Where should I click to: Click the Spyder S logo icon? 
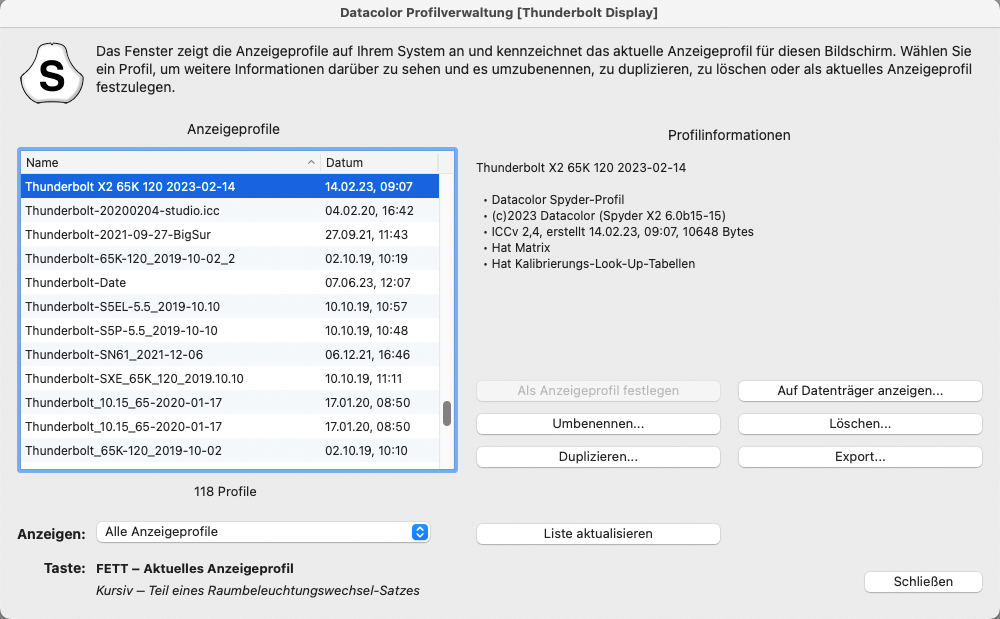click(52, 73)
